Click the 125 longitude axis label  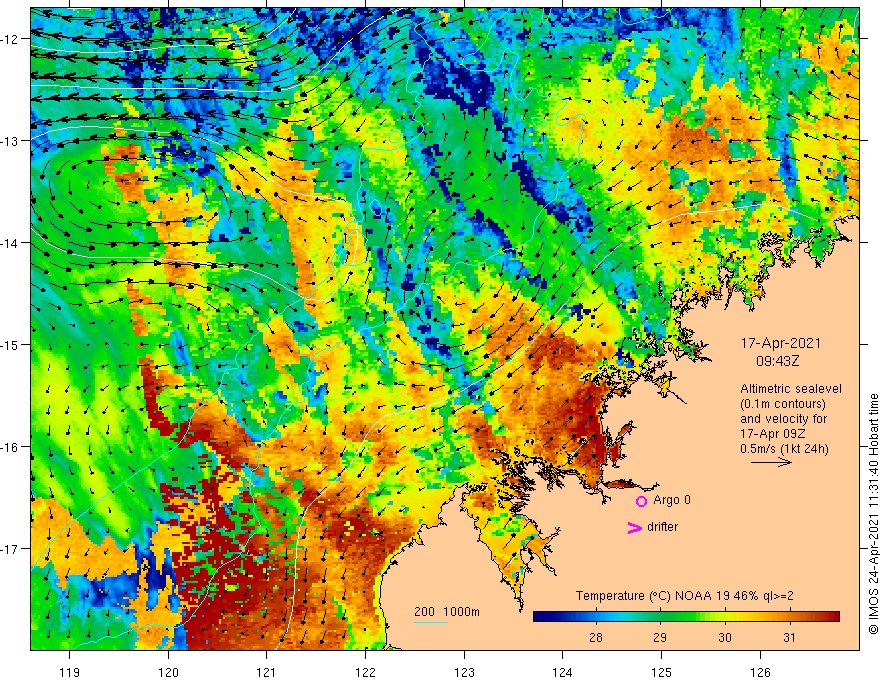point(662,672)
